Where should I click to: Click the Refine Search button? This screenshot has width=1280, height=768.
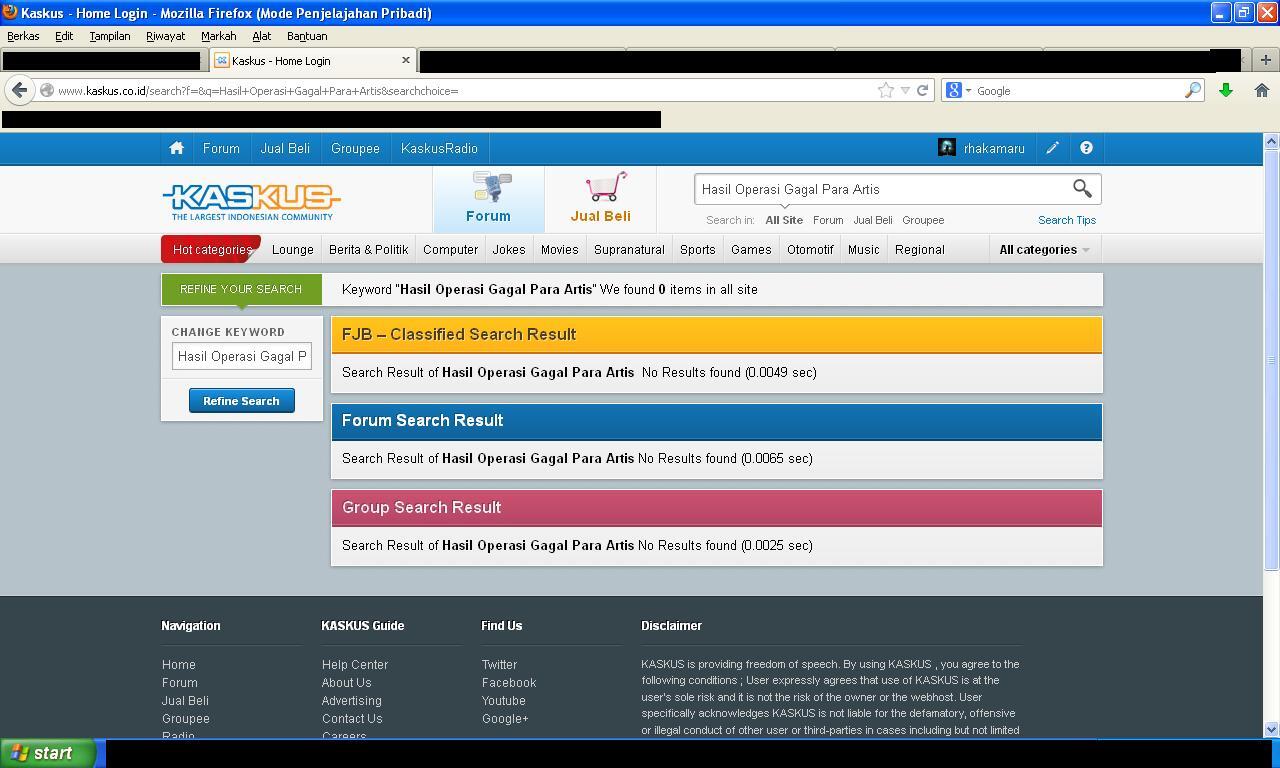click(241, 401)
